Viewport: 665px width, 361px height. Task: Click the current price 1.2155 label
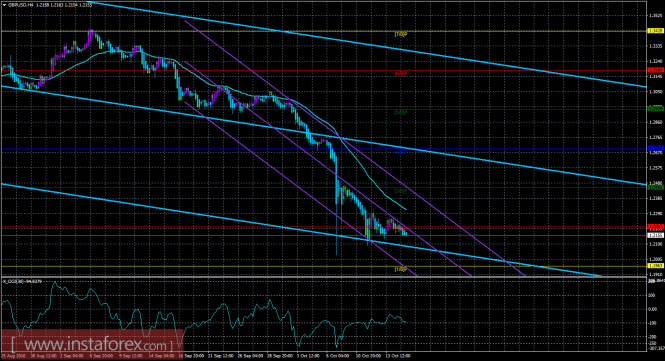click(x=656, y=235)
